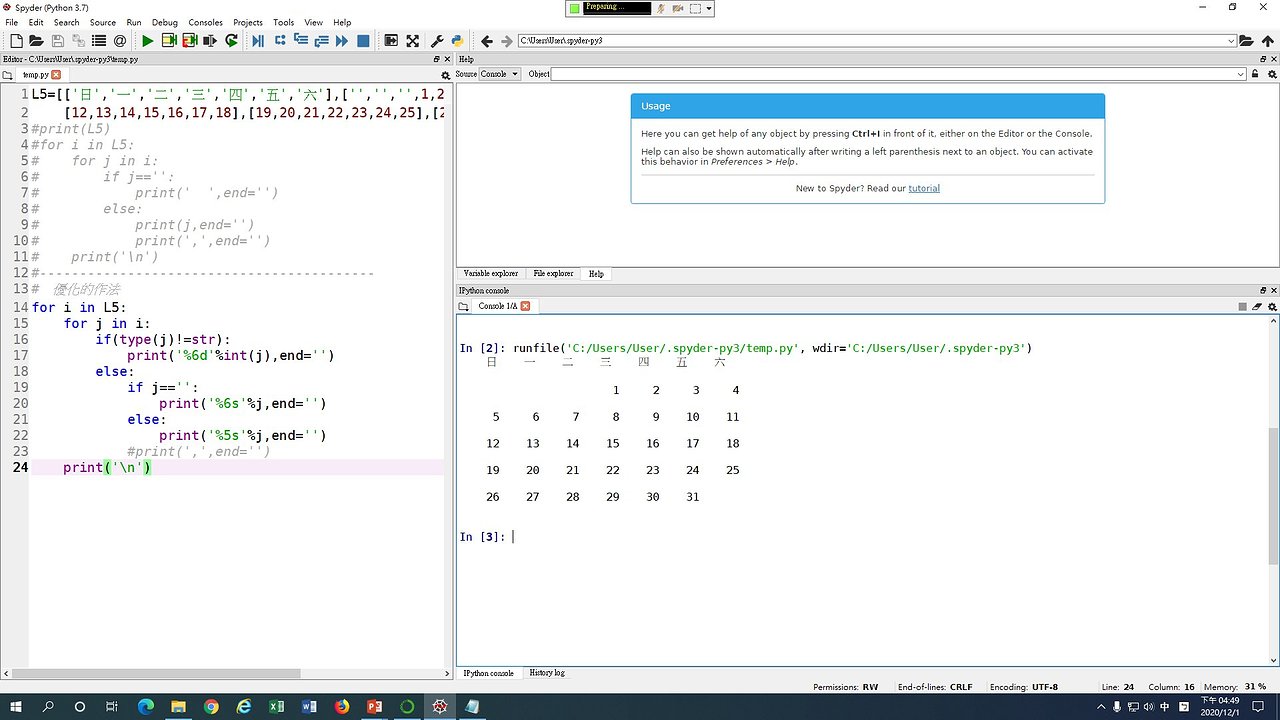
Task: Open the file list outline icon
Action: pos(98,41)
